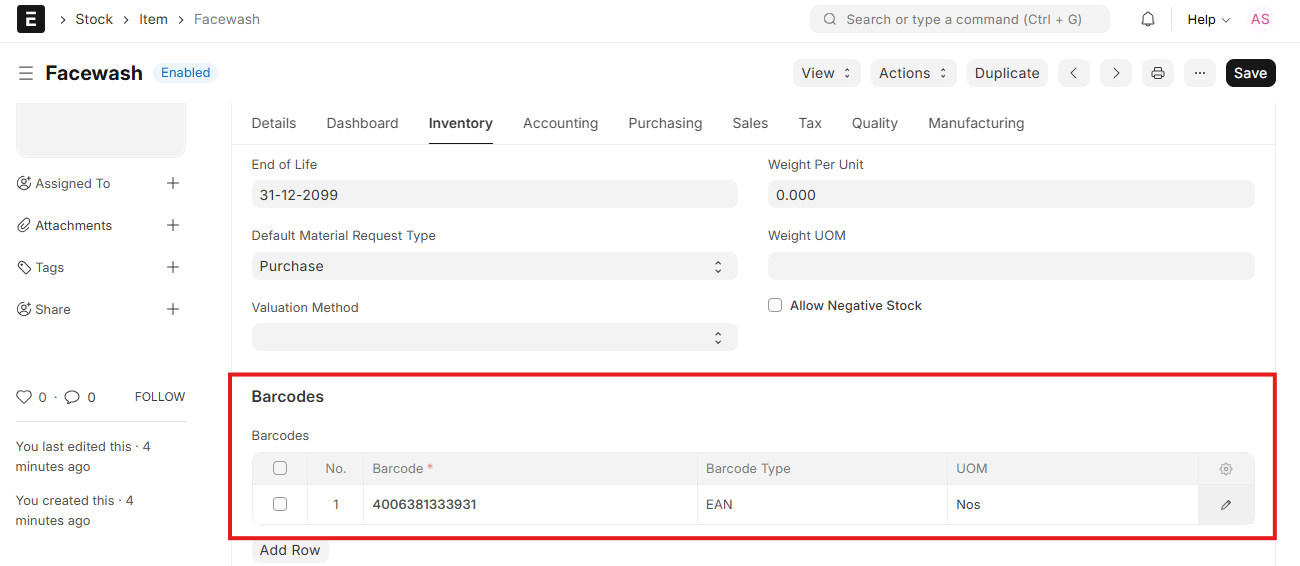This screenshot has width=1300, height=566.
Task: Switch to the Tax tab
Action: click(x=810, y=123)
